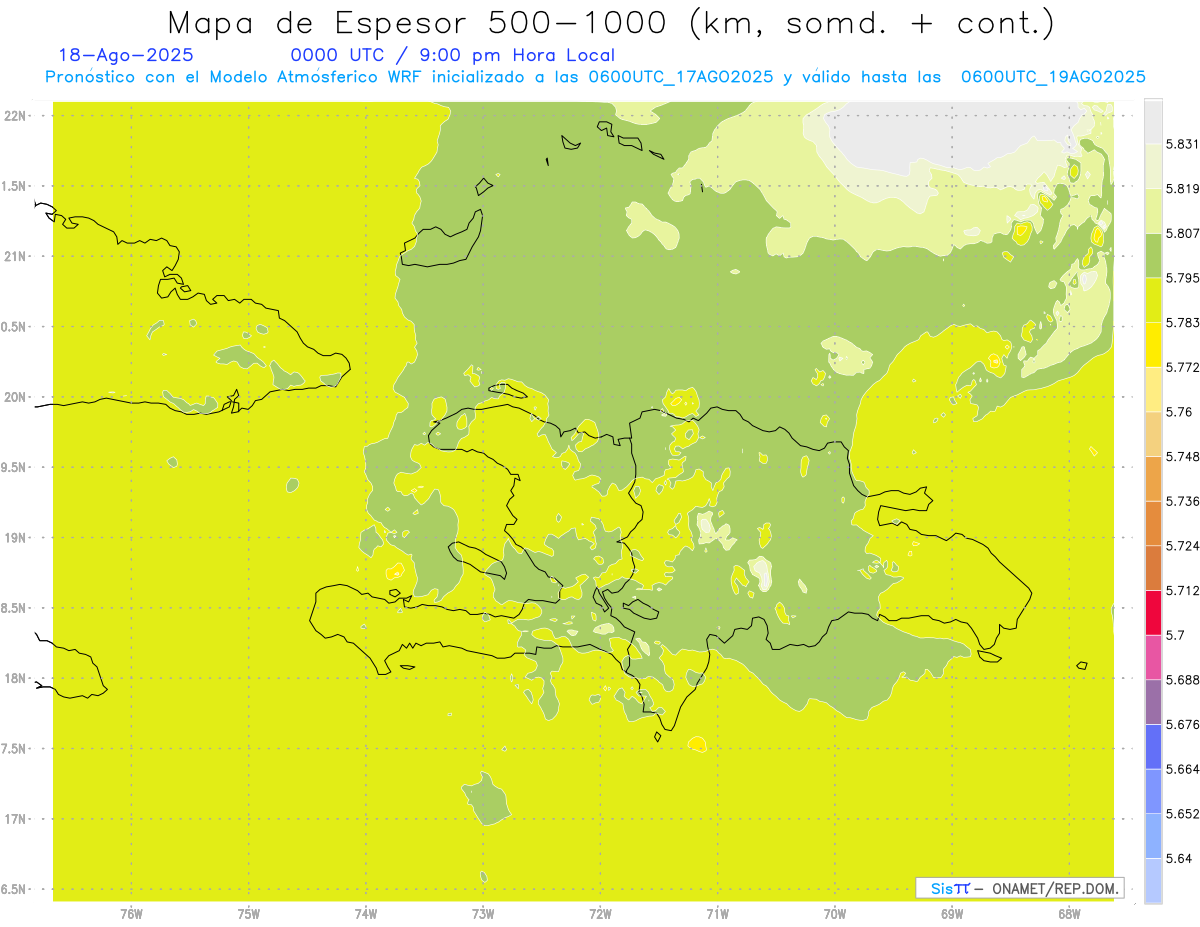Click the legend value 5.652
1200x927 pixels.
click(1182, 814)
